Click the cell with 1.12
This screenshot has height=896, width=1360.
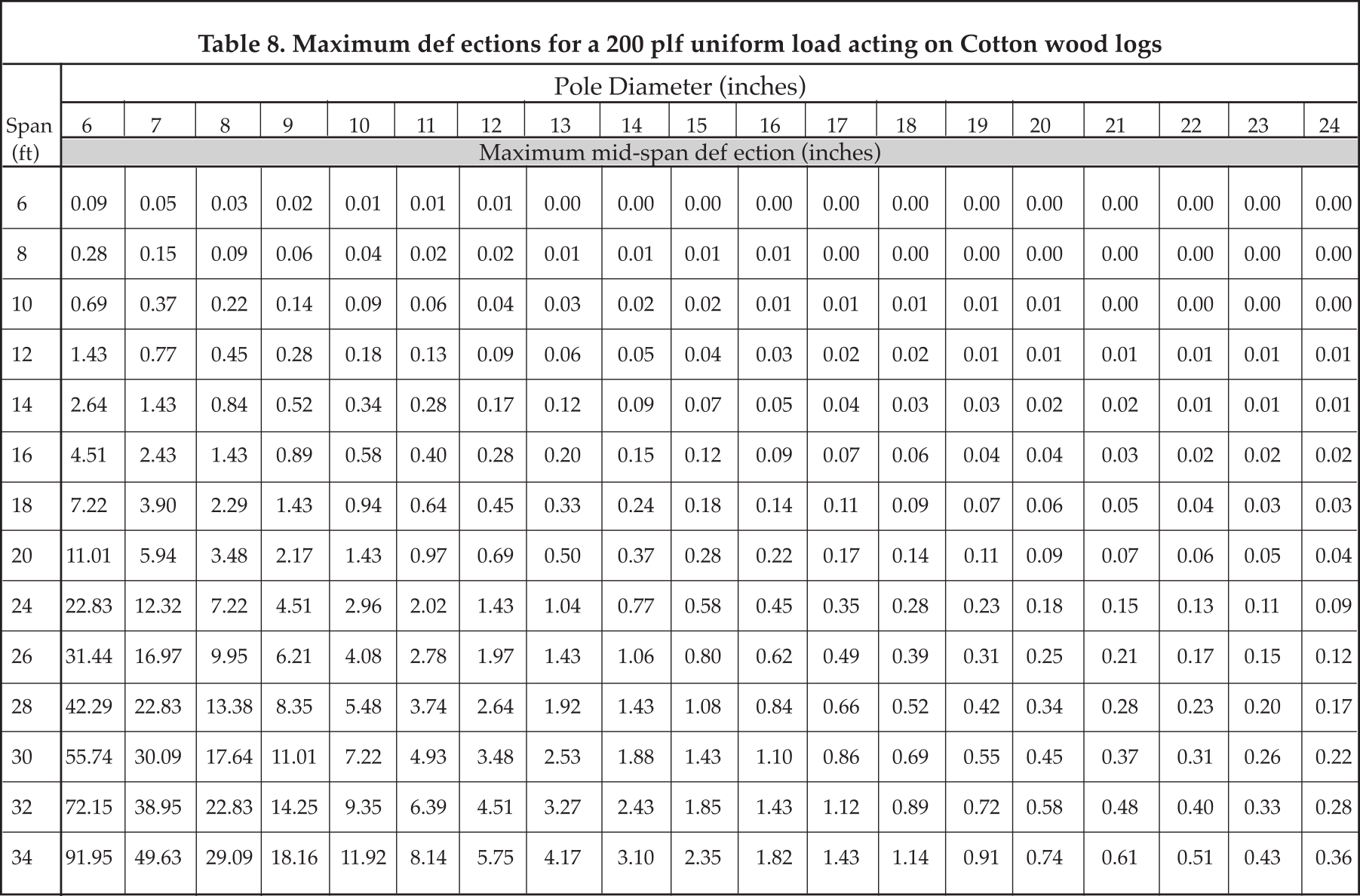(x=841, y=807)
